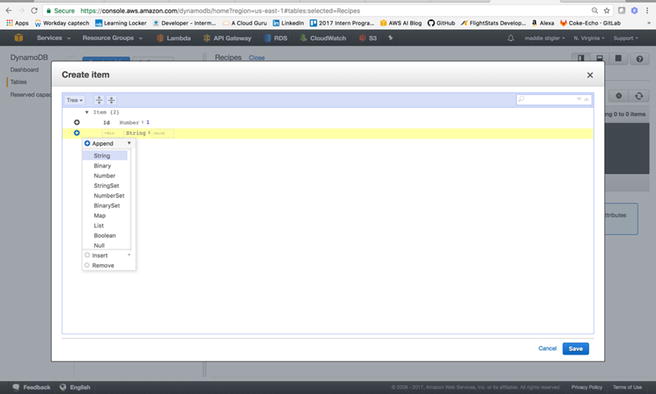The width and height of the screenshot is (656, 394).
Task: Choose NumberSet from the type list
Action: tap(109, 195)
